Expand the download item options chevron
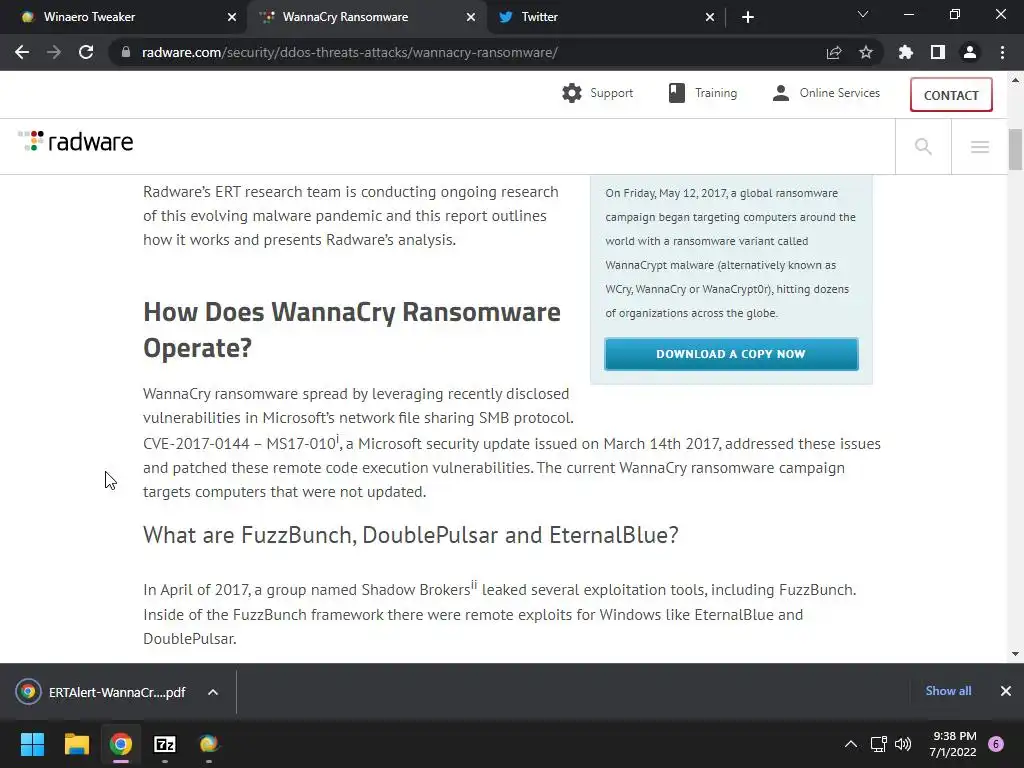The width and height of the screenshot is (1024, 768). (213, 692)
